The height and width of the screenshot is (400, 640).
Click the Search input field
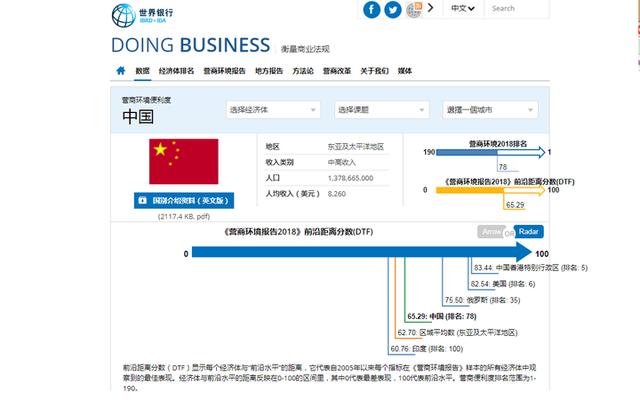click(x=516, y=9)
